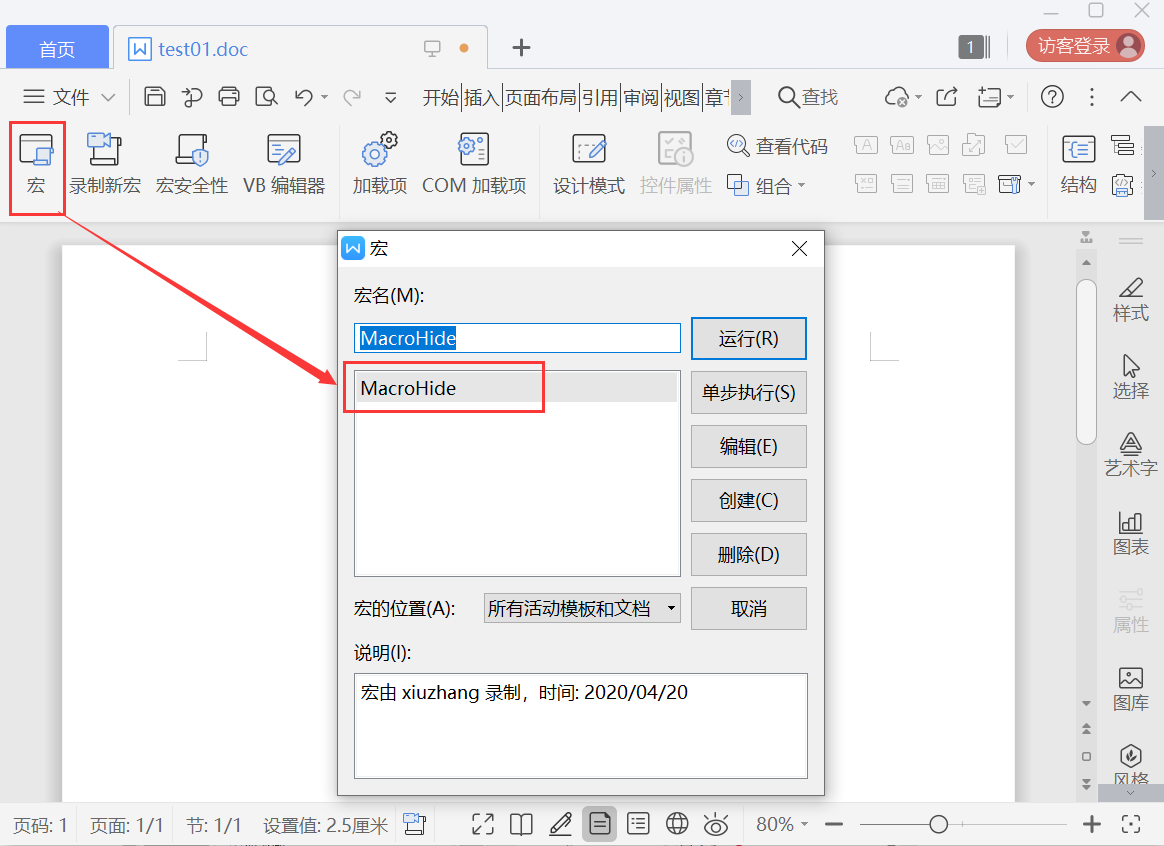Toggle 设计模式 design mode
Screen dimensions: 1164x846
(x=589, y=165)
